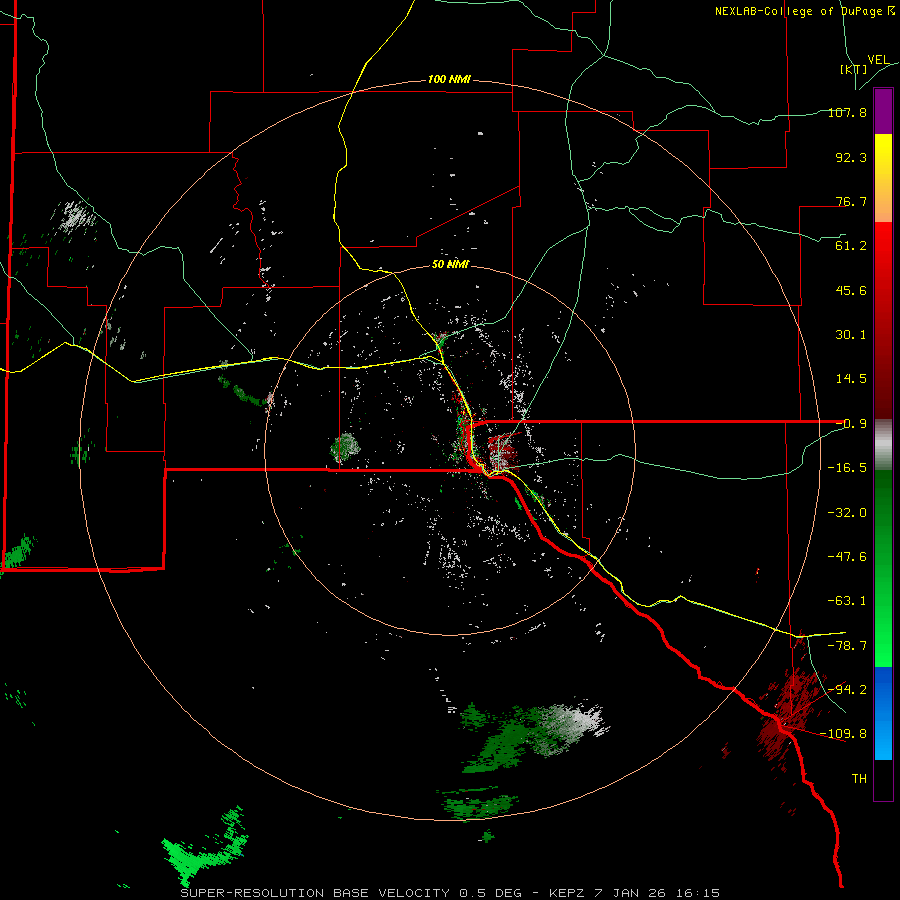Pick the blue color bar segment
Screen dimensions: 900x900
click(883, 713)
